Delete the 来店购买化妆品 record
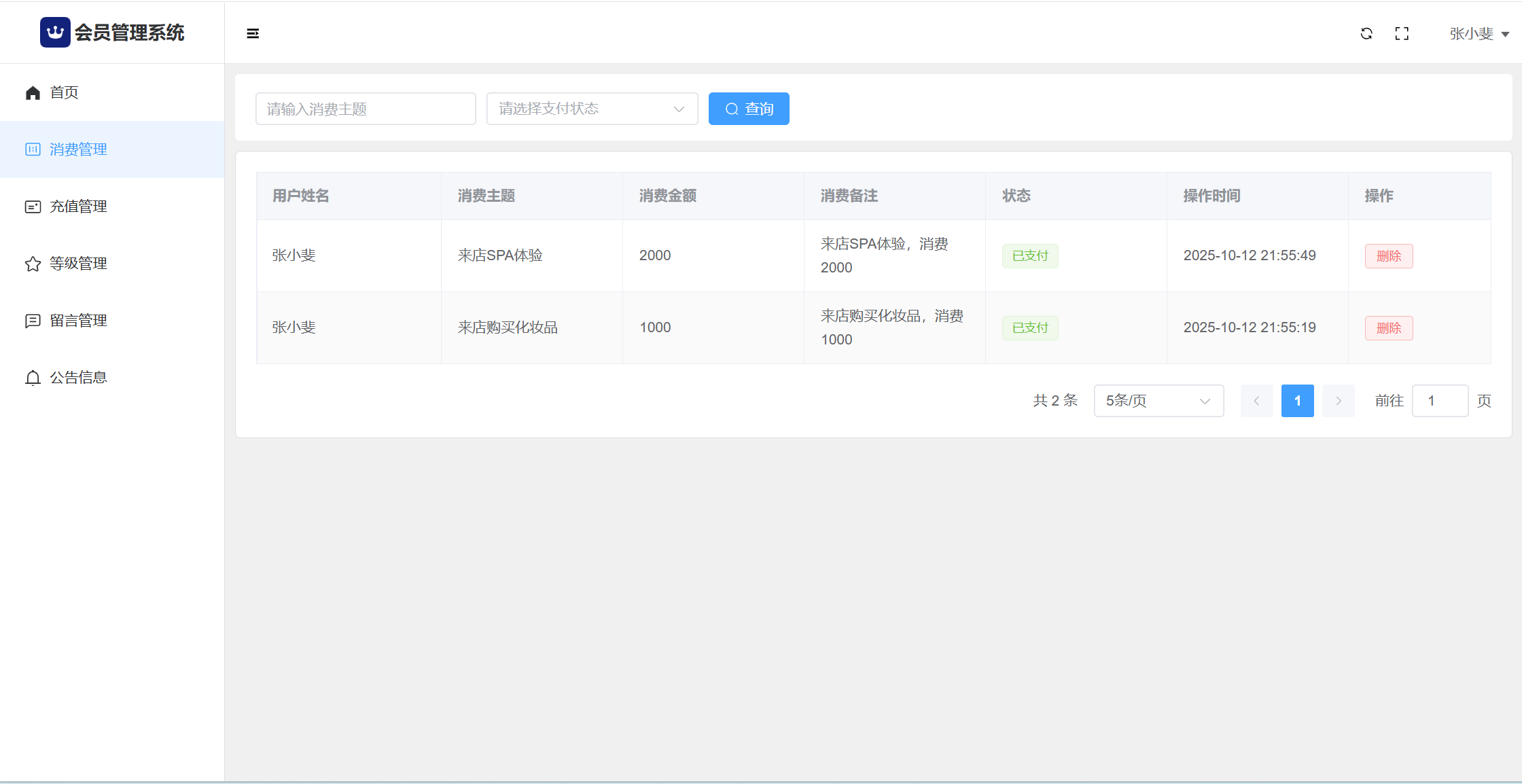Image resolution: width=1522 pixels, height=784 pixels. click(x=1389, y=328)
